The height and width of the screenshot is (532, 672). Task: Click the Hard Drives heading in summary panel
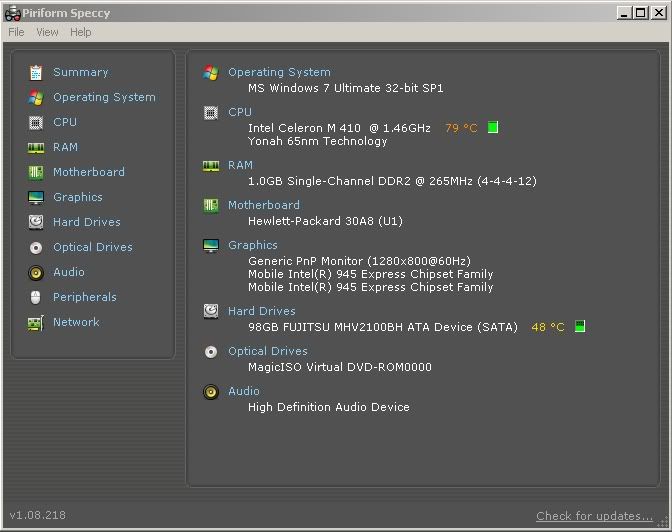tap(261, 311)
